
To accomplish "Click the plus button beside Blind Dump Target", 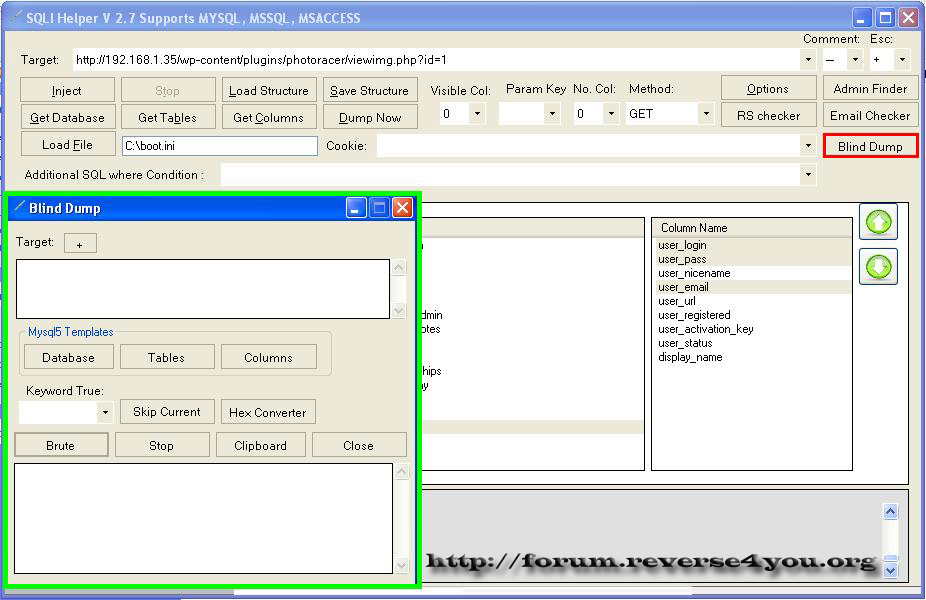I will pyautogui.click(x=80, y=243).
